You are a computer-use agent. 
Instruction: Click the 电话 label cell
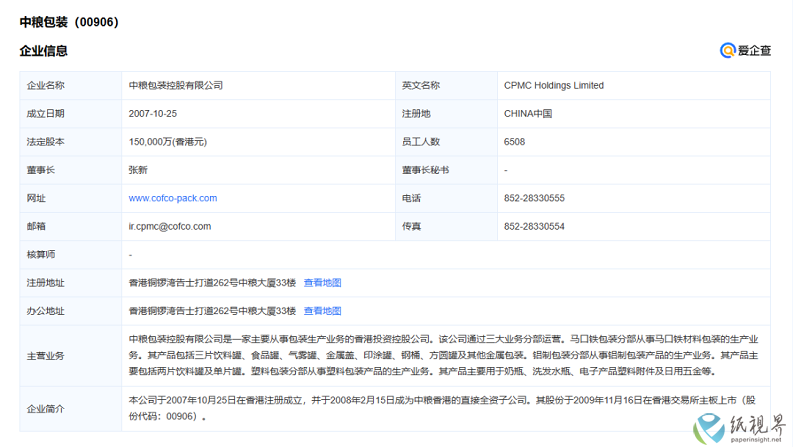pos(446,198)
